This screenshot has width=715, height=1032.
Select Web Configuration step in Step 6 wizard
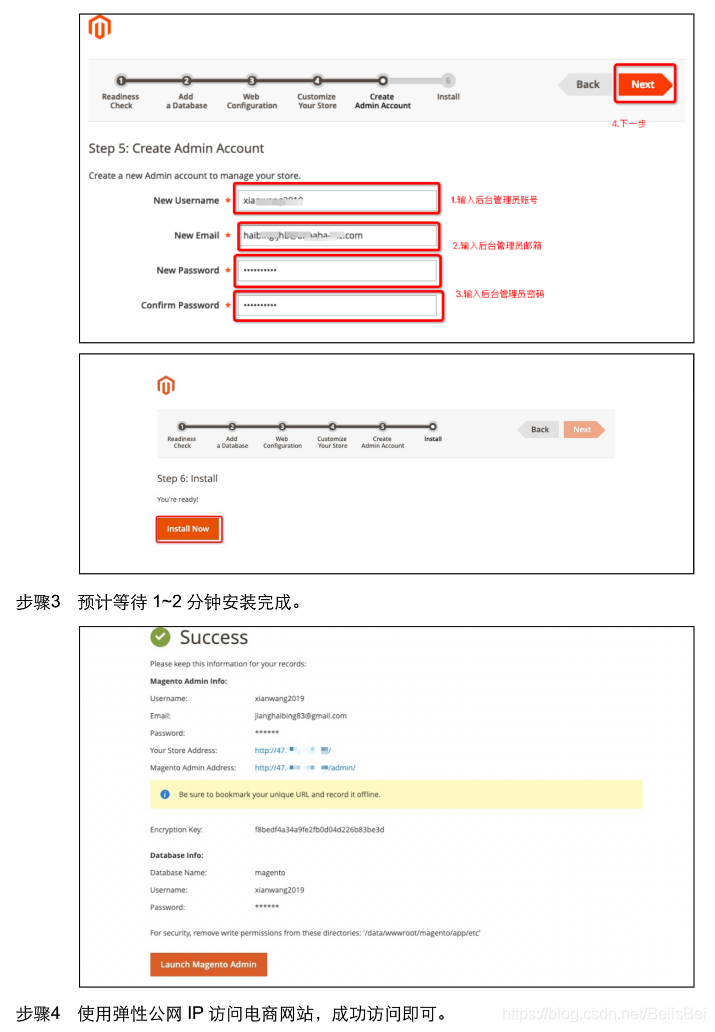click(282, 436)
